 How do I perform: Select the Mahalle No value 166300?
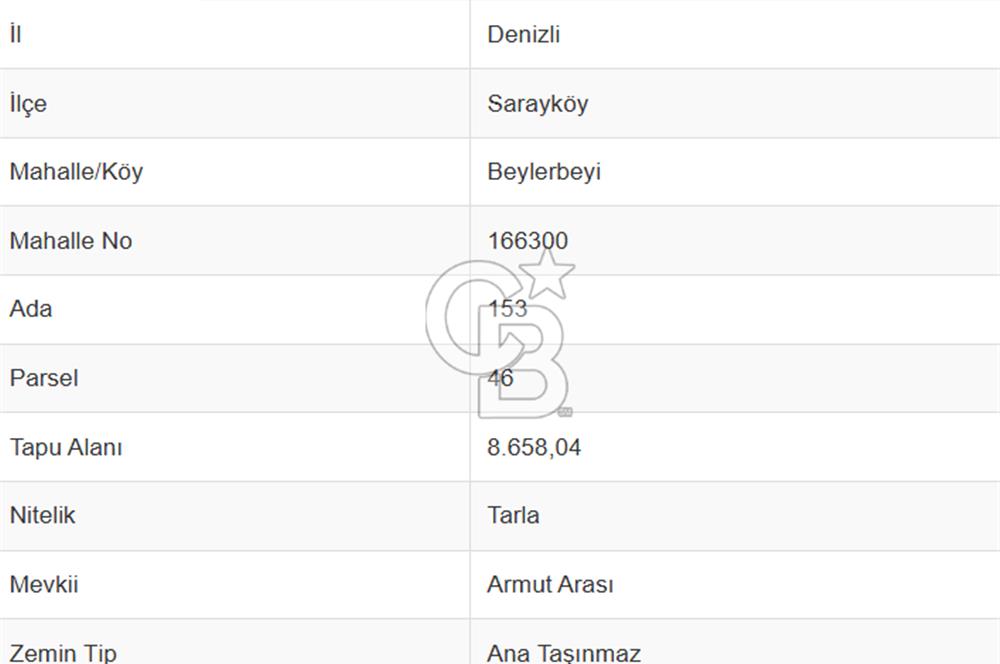coord(527,240)
